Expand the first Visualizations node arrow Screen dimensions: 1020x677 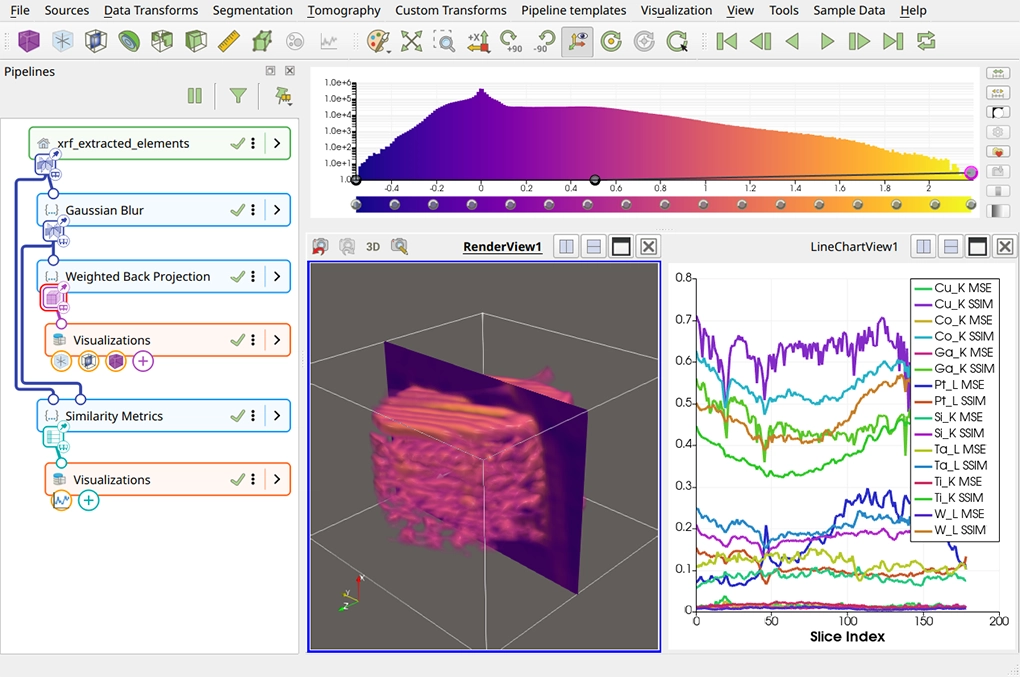point(277,340)
